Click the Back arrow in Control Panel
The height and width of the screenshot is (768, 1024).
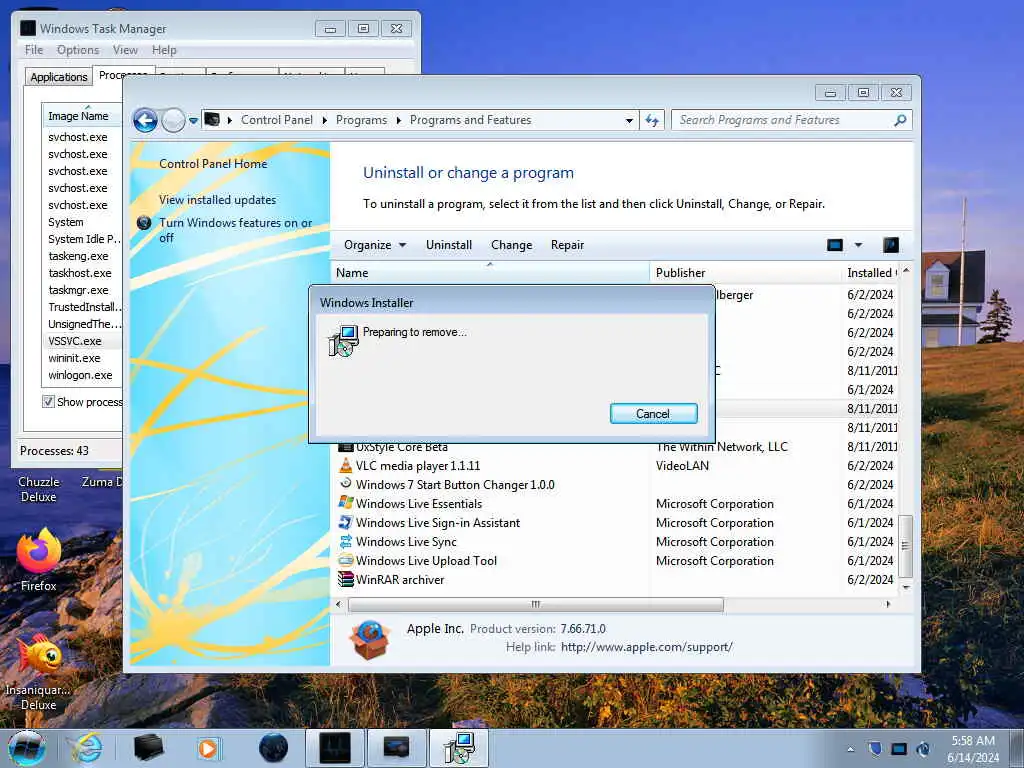coord(145,120)
